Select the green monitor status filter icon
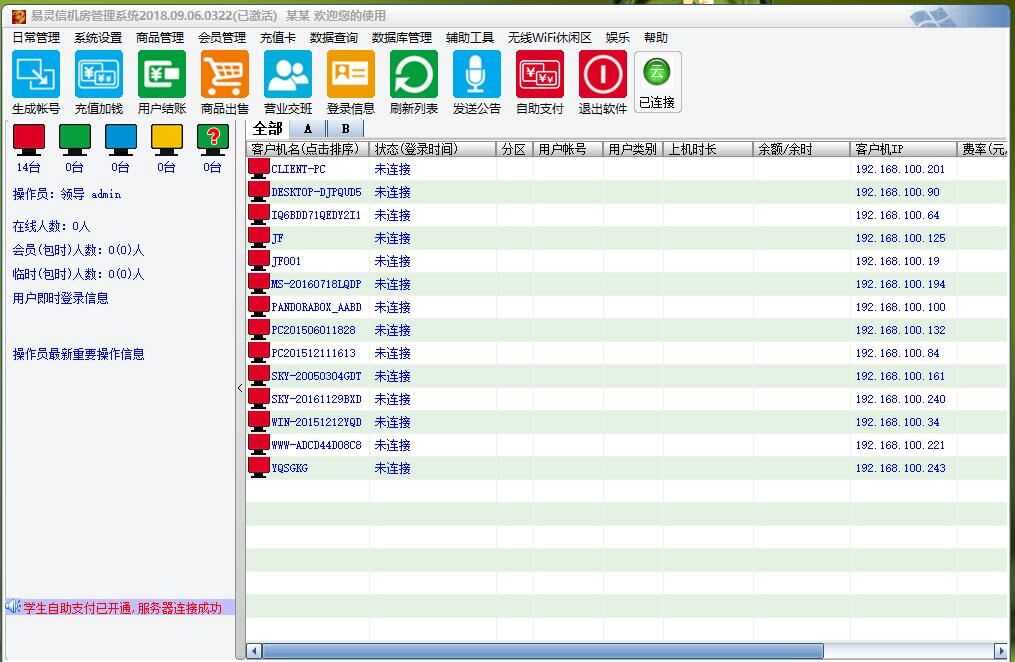Screen dimensions: 1015x662 (x=75, y=140)
